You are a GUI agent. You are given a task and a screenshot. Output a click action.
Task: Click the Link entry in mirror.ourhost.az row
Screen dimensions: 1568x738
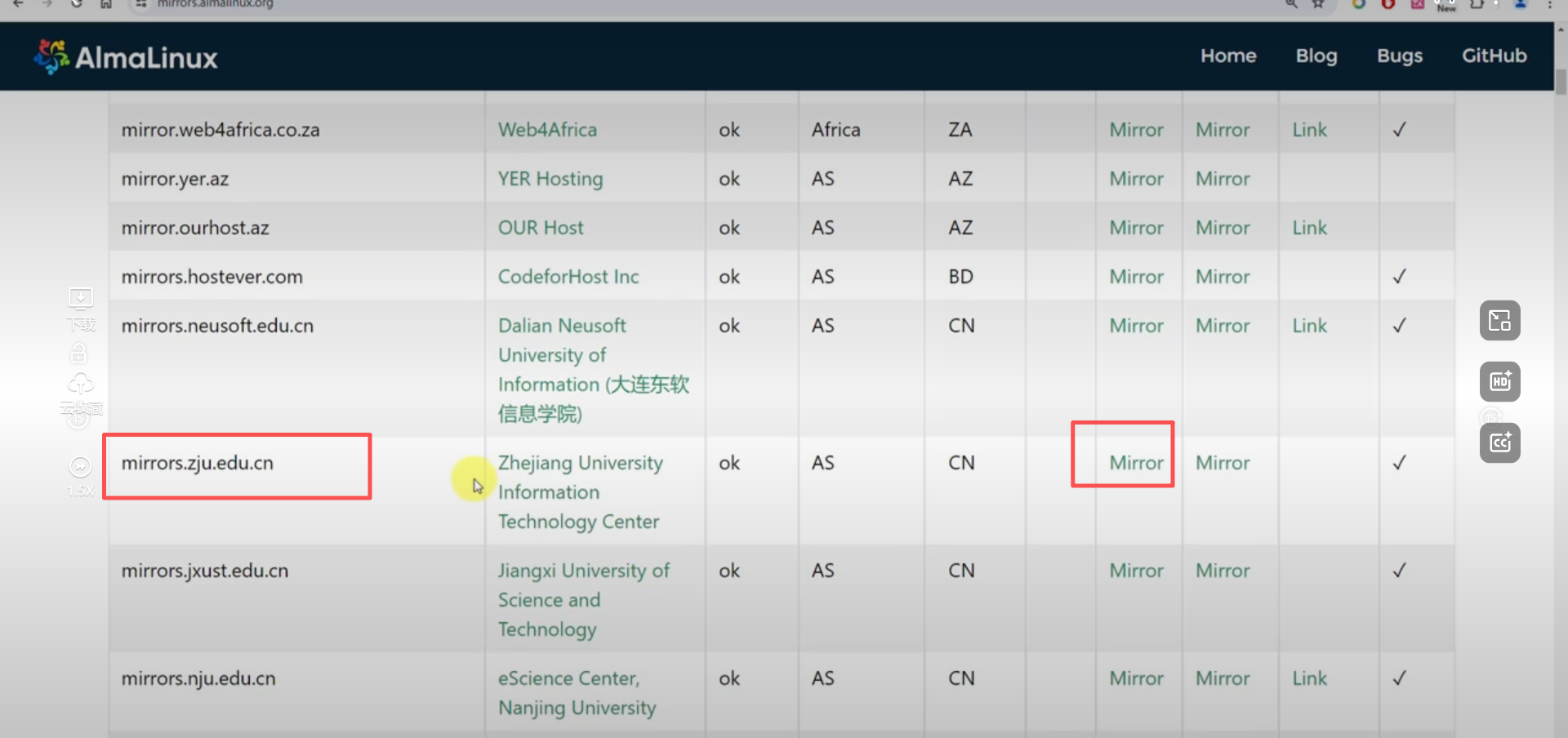pos(1309,228)
